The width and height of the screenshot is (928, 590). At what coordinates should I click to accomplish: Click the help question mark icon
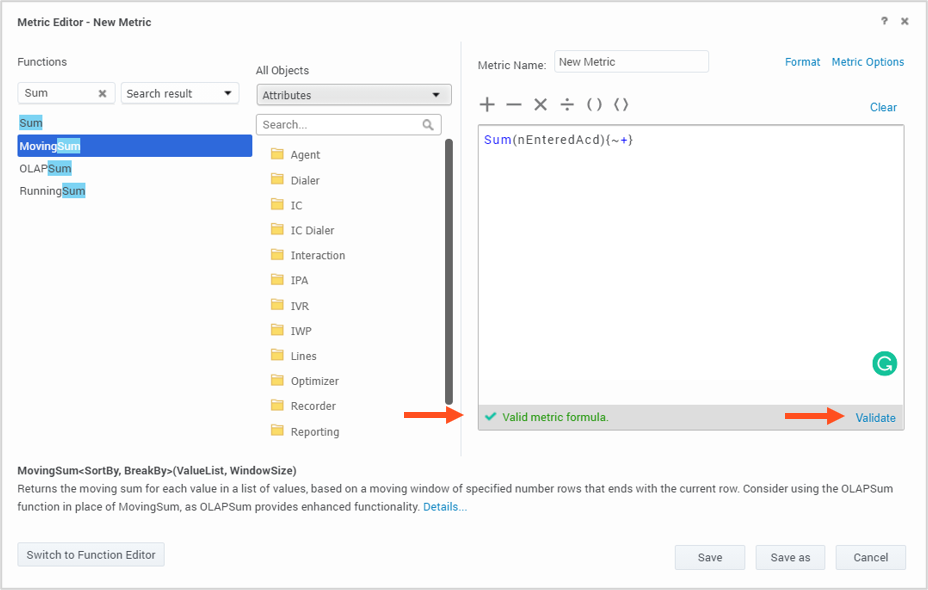[x=884, y=21]
